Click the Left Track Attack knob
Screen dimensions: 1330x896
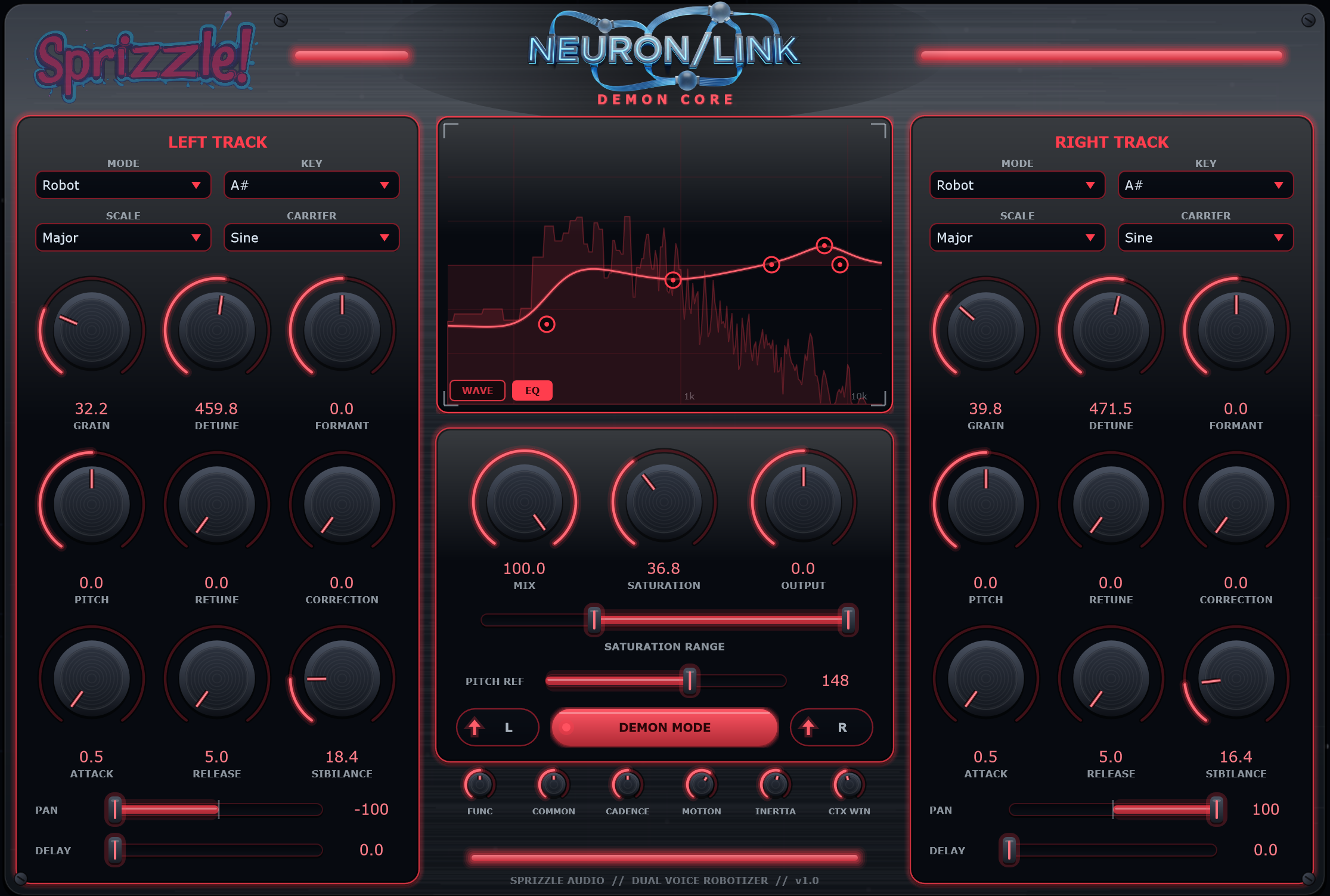(x=92, y=678)
